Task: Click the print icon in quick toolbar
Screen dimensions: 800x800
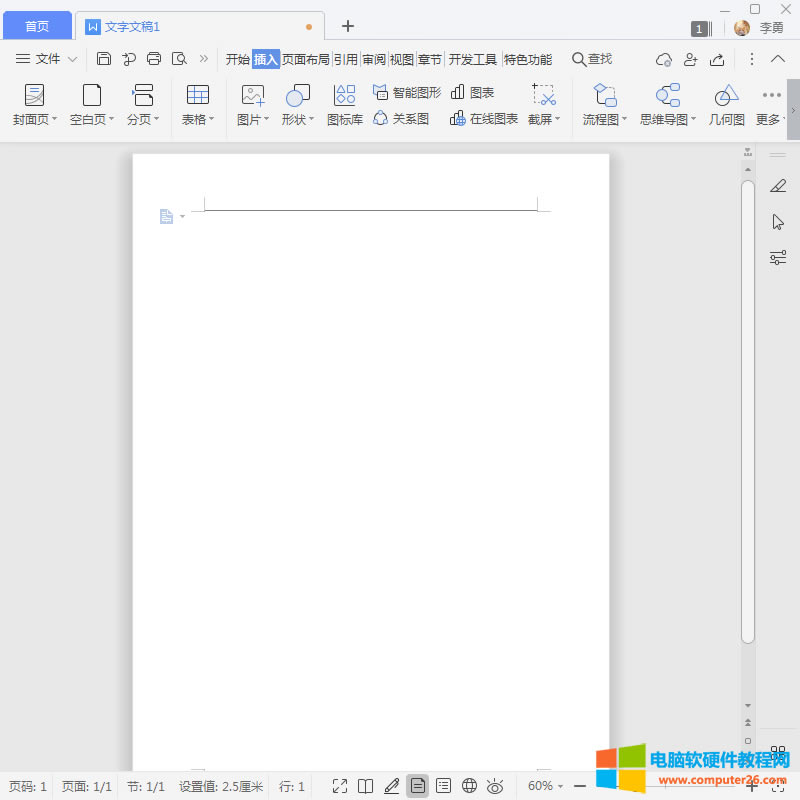Action: click(x=154, y=59)
